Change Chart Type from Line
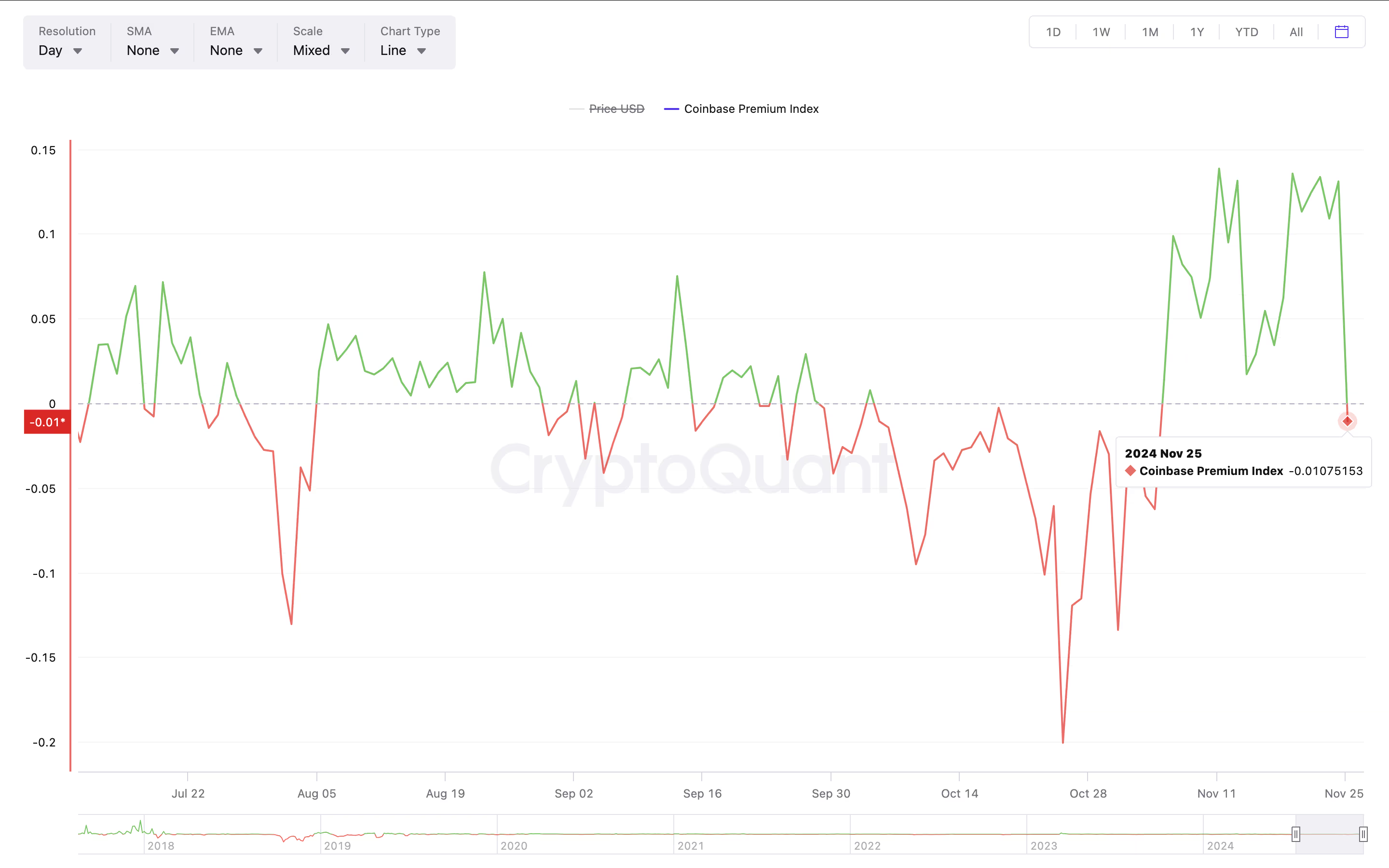The image size is (1389, 868). click(x=403, y=51)
